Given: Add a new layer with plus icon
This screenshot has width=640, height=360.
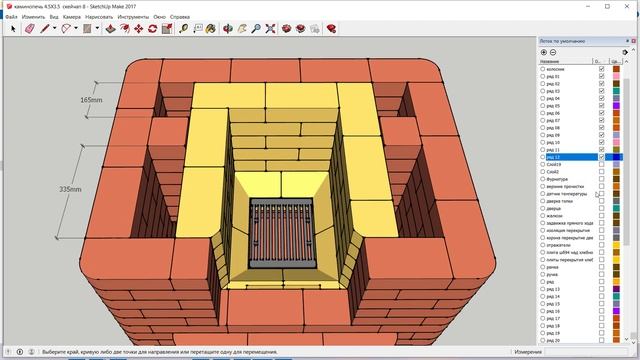Looking at the screenshot, I should [544, 52].
